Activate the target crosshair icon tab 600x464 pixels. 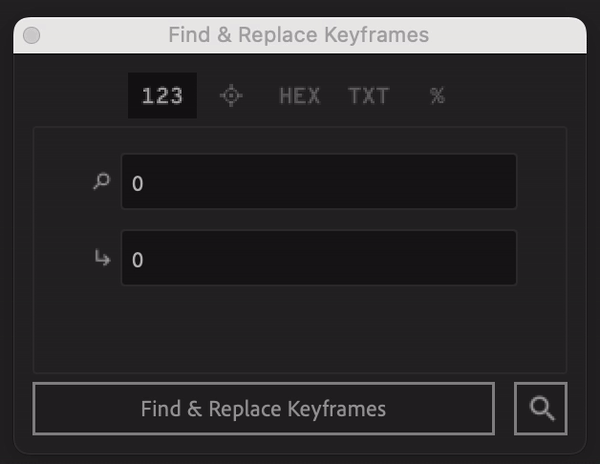(x=231, y=95)
